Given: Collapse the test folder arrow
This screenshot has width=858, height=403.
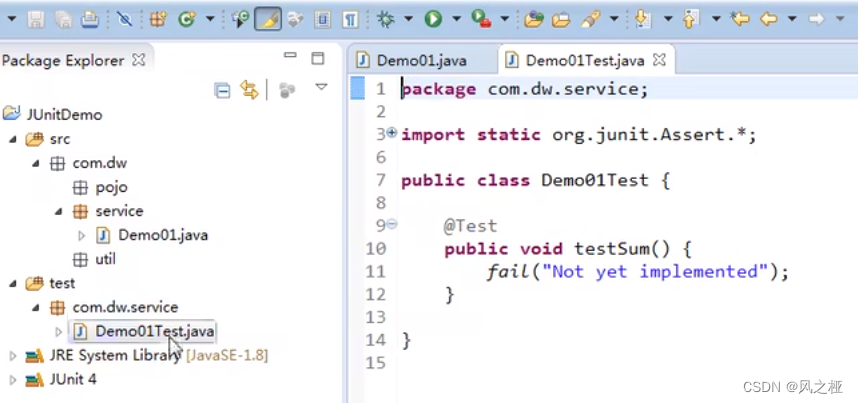Looking at the screenshot, I should 13,283.
